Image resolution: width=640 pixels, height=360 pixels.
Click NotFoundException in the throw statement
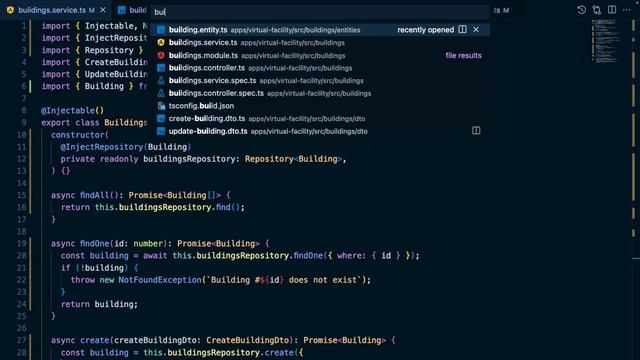tap(160, 280)
